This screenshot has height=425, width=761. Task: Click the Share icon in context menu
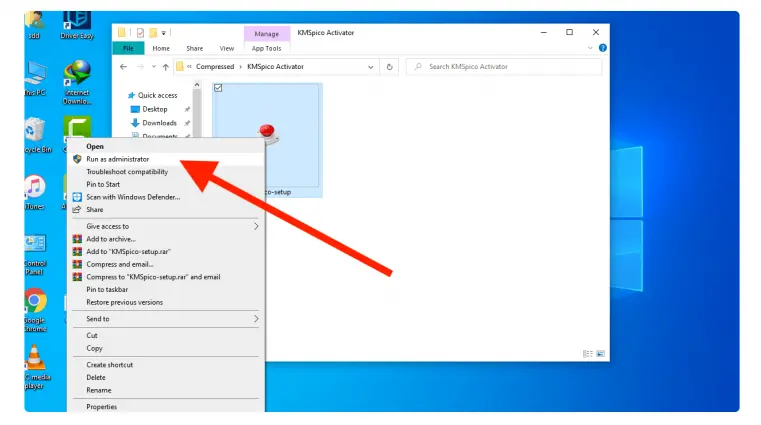coord(77,210)
